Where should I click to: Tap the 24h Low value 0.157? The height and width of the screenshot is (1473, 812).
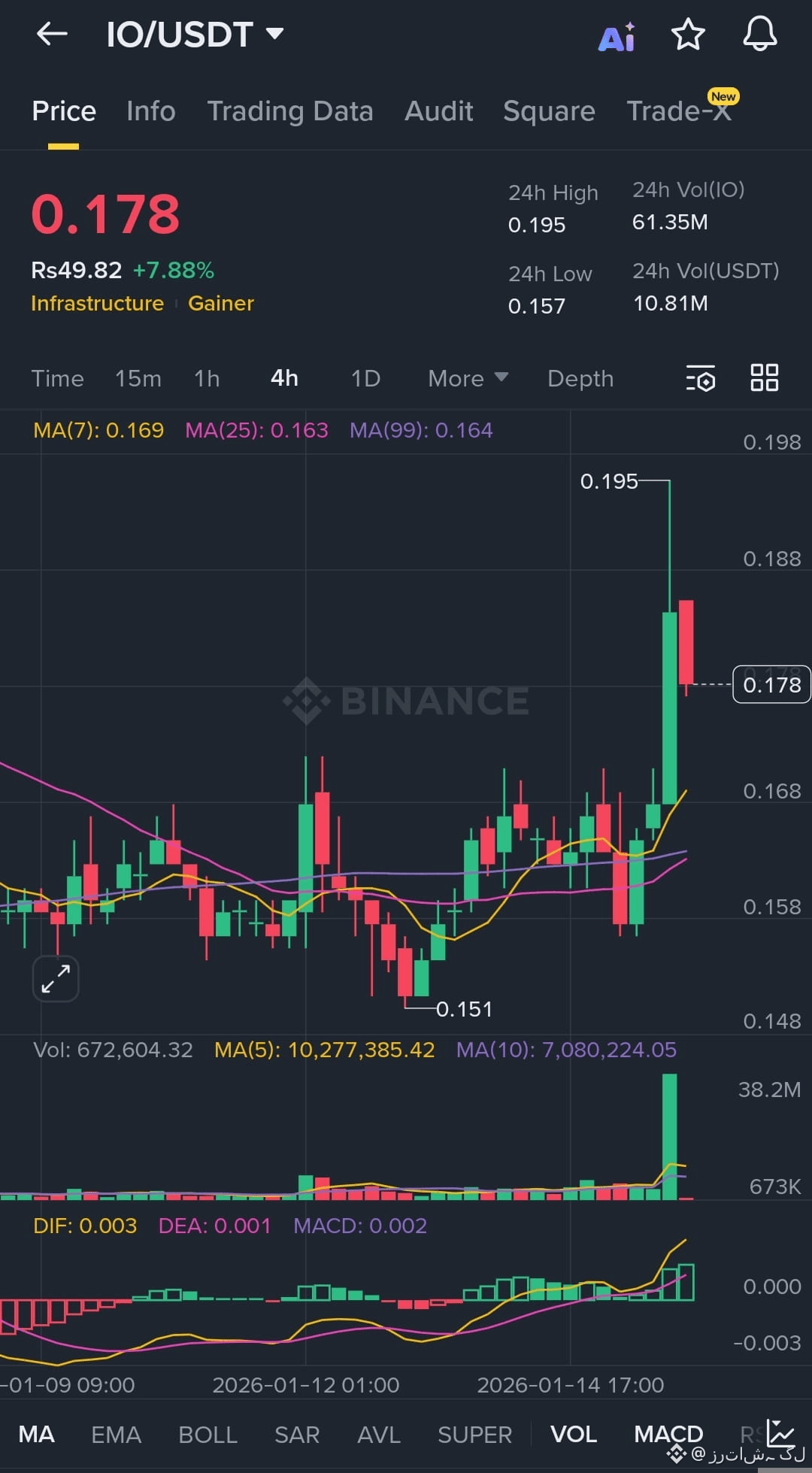click(537, 306)
